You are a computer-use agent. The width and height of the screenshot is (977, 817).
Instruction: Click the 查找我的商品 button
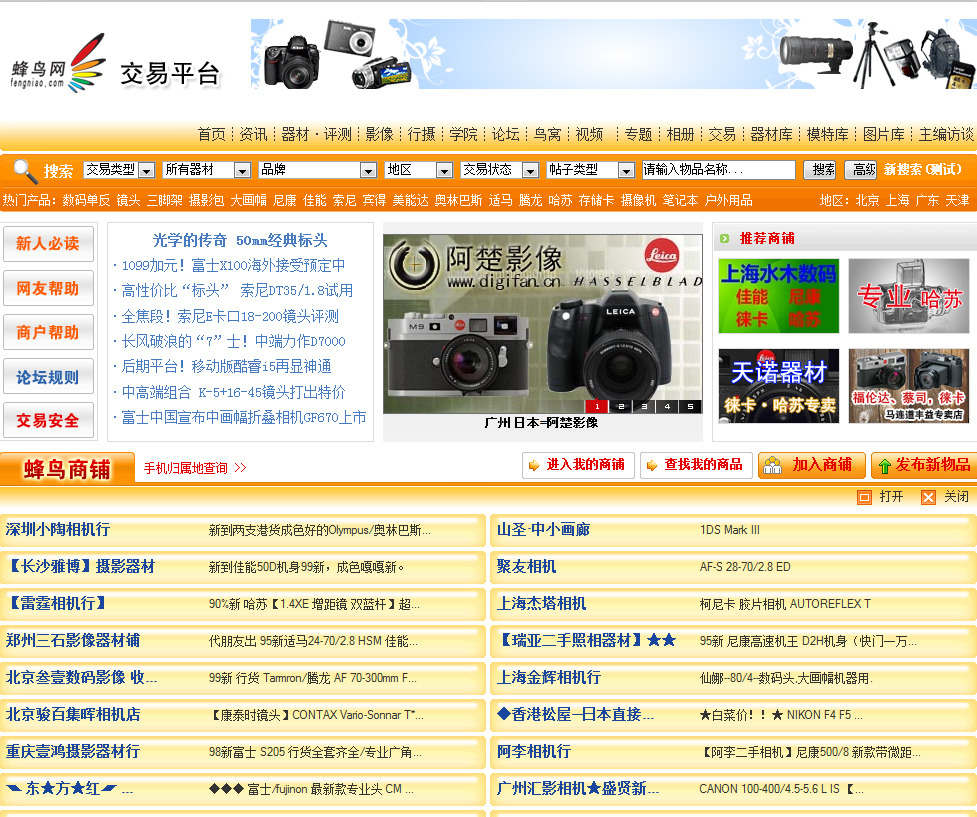tap(696, 465)
